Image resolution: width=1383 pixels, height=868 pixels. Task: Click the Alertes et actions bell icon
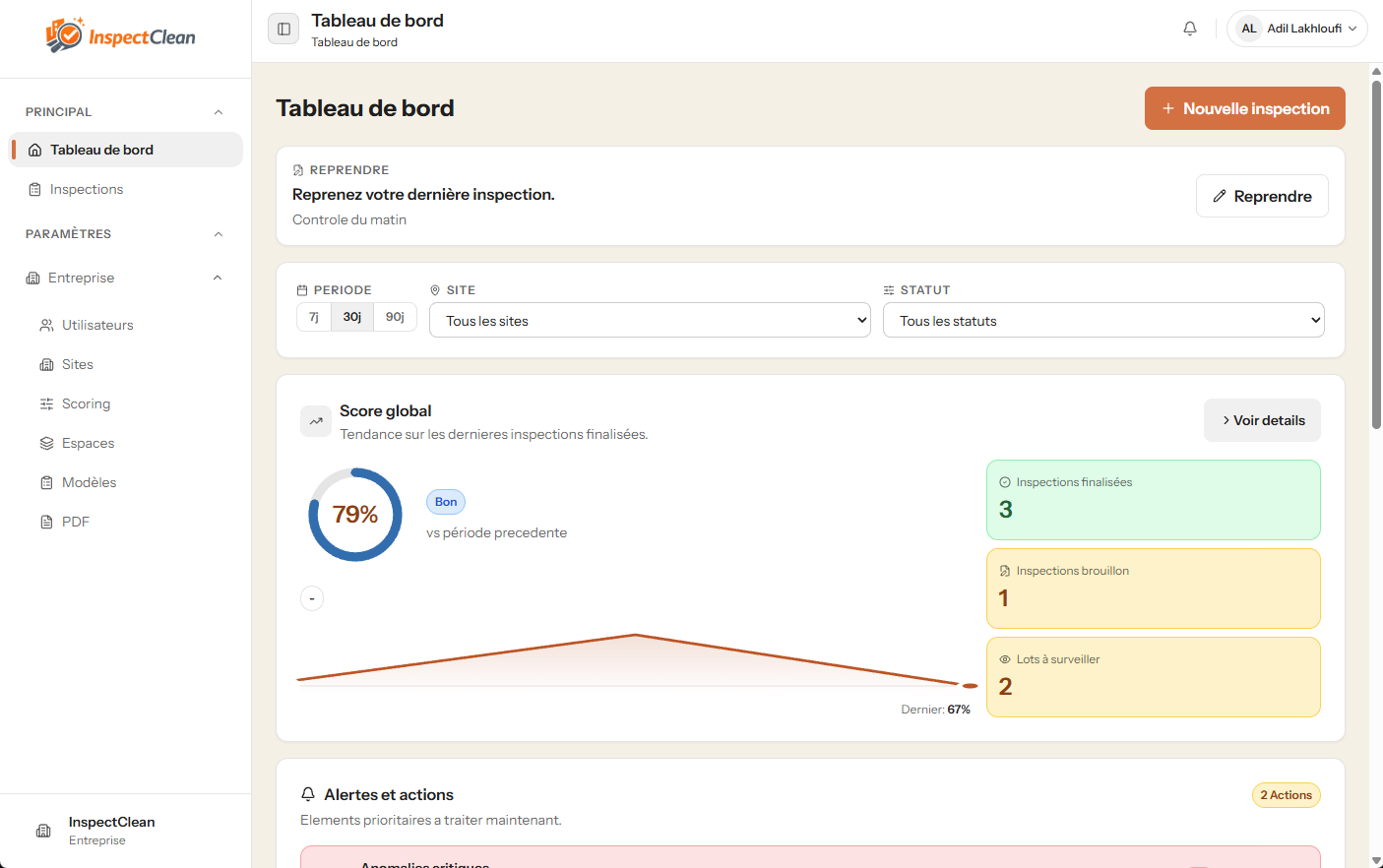[308, 794]
